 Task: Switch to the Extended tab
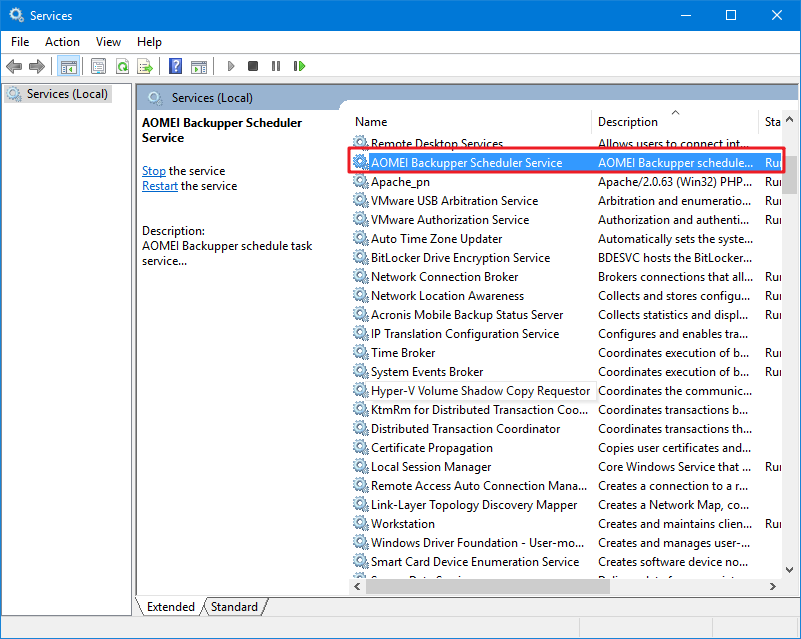pos(171,607)
